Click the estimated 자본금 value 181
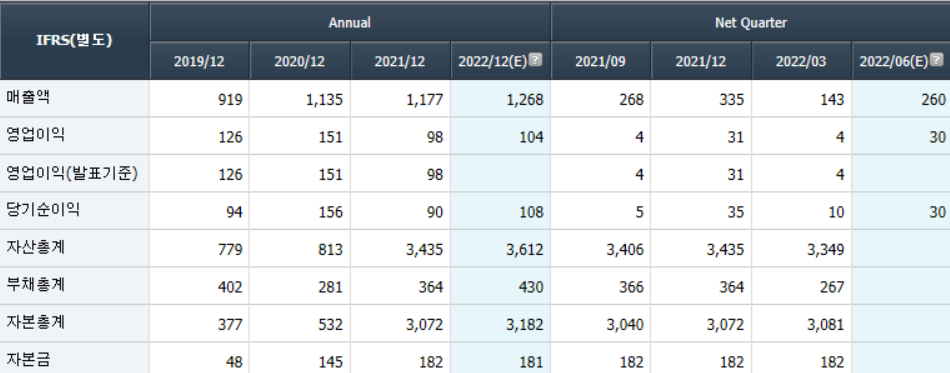The width and height of the screenshot is (950, 373). coord(532,363)
